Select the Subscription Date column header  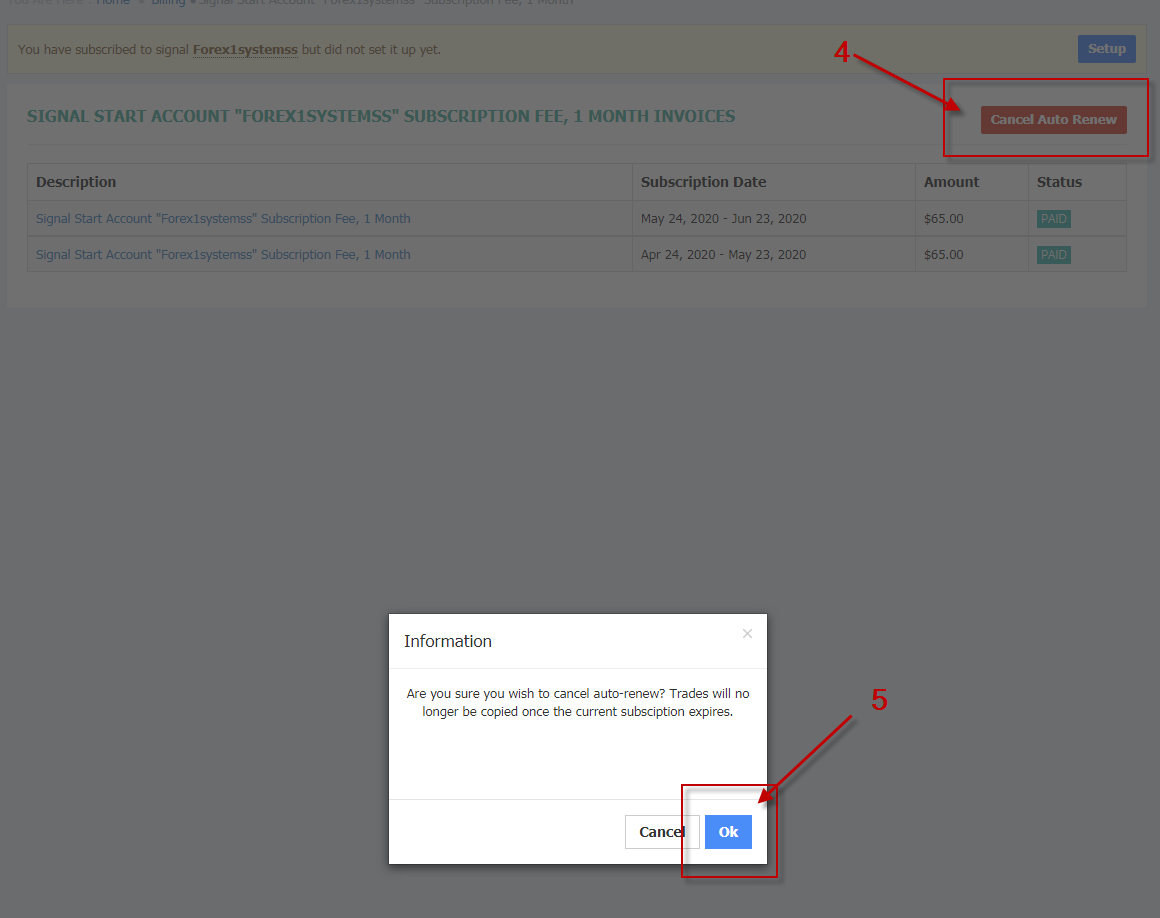click(x=703, y=182)
